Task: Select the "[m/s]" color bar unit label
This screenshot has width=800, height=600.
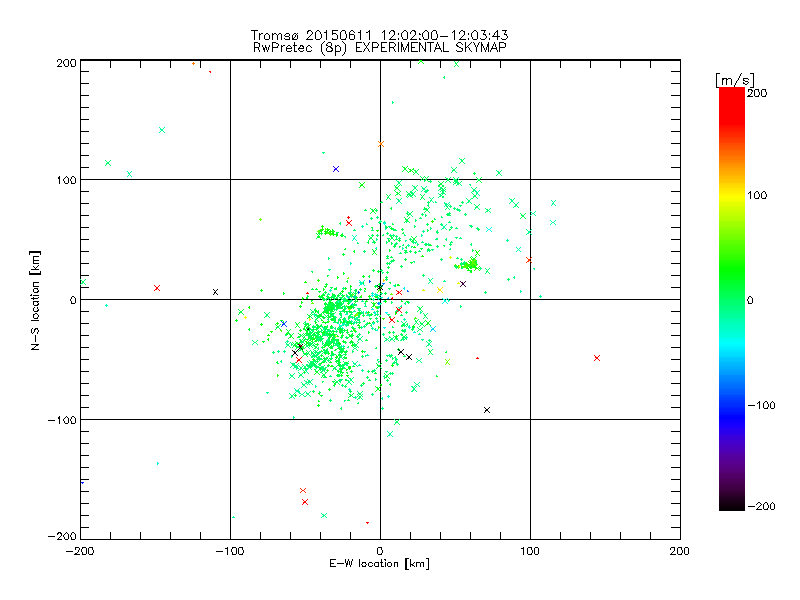Action: pyautogui.click(x=734, y=80)
